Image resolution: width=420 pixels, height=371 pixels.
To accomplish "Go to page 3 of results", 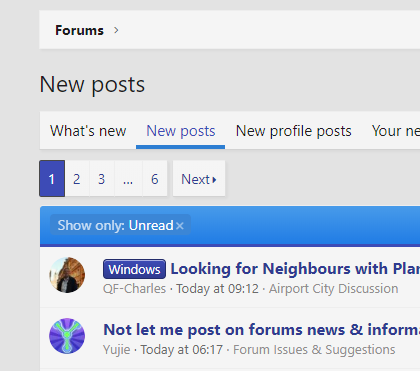I will click(102, 179).
